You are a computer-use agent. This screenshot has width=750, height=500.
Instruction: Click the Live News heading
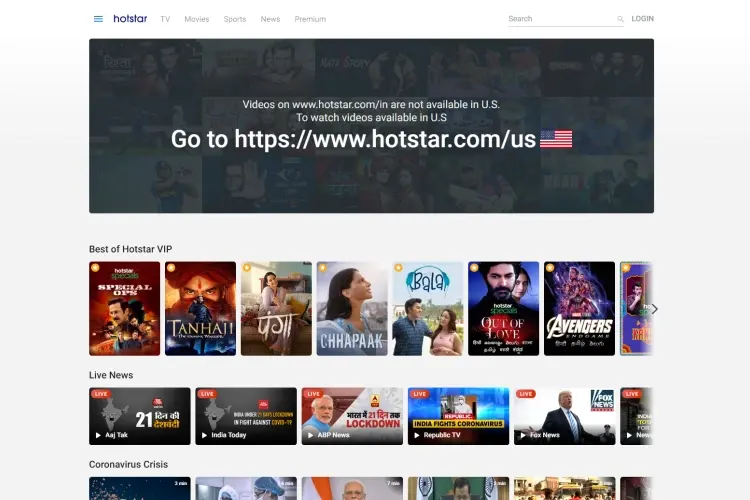click(111, 376)
